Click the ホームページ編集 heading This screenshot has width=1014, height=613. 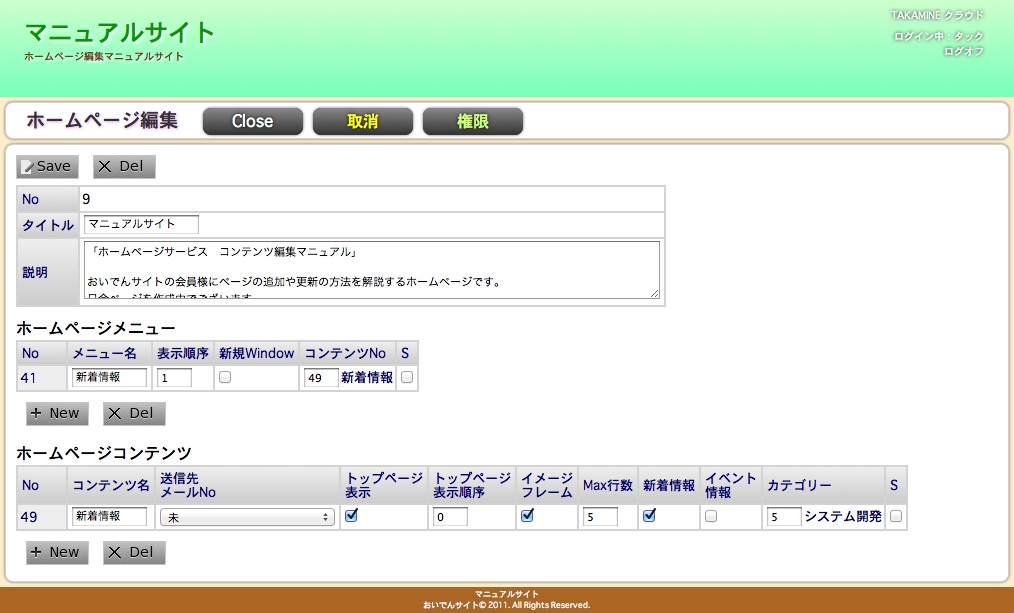[102, 120]
